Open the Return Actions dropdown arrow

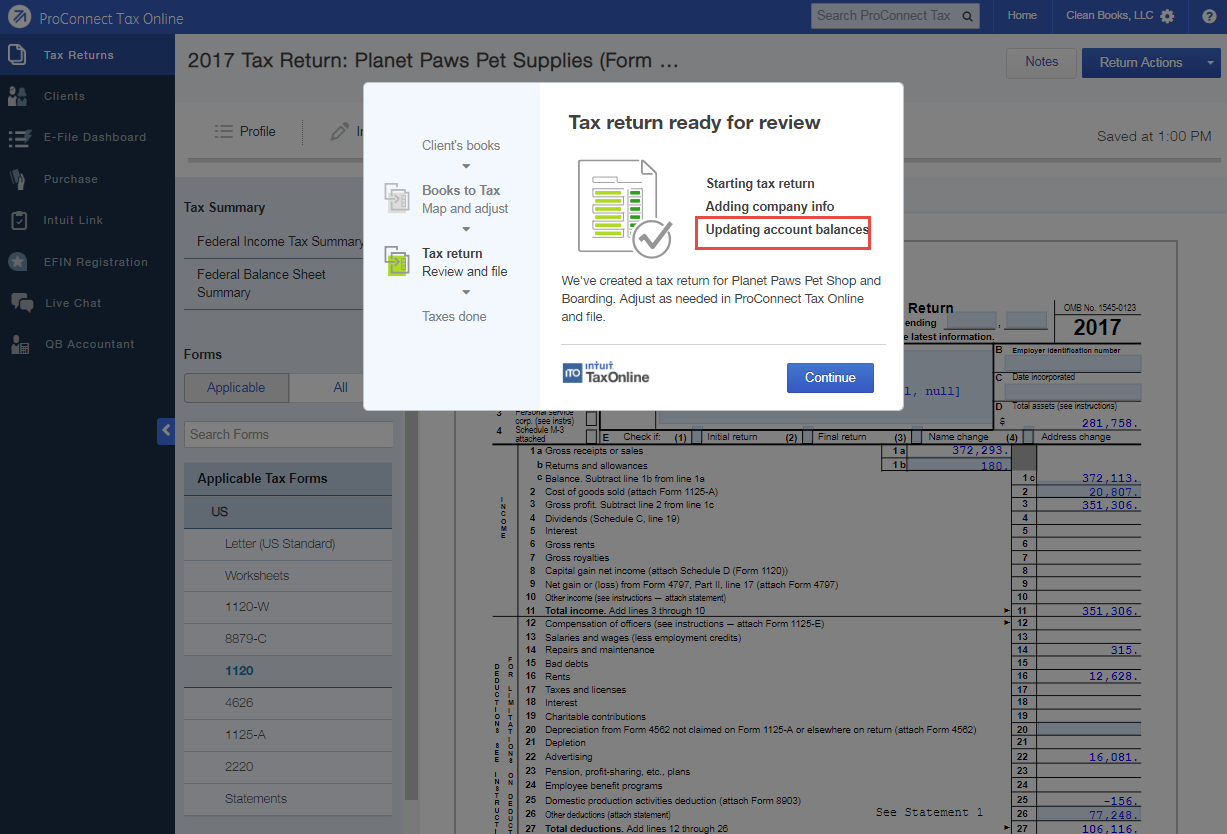(1210, 62)
